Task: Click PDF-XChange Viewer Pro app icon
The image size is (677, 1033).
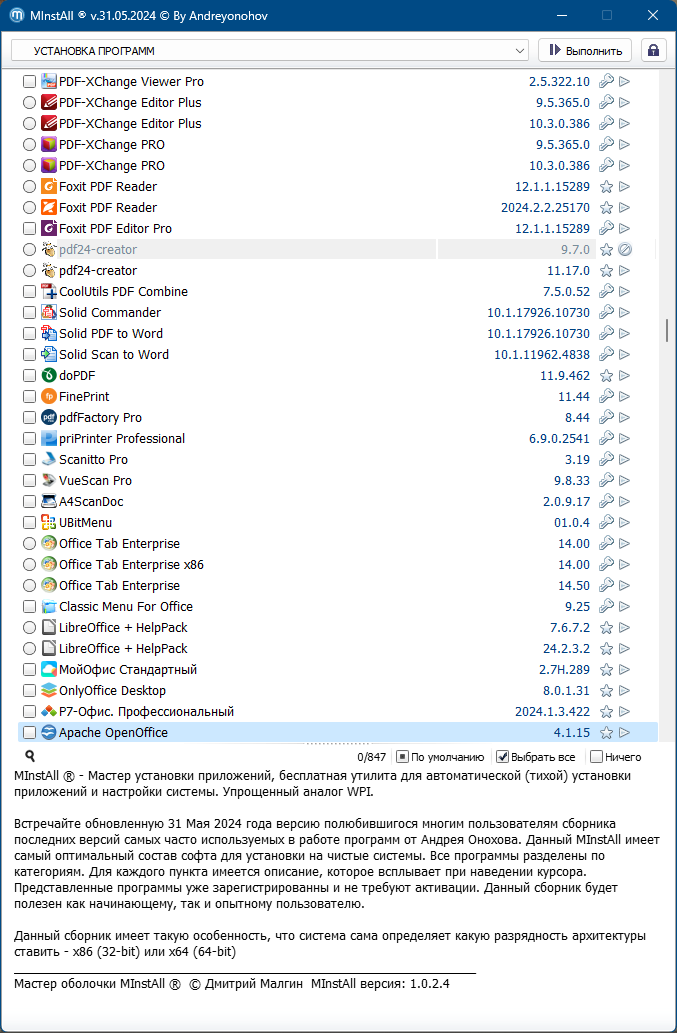Action: pyautogui.click(x=49, y=82)
